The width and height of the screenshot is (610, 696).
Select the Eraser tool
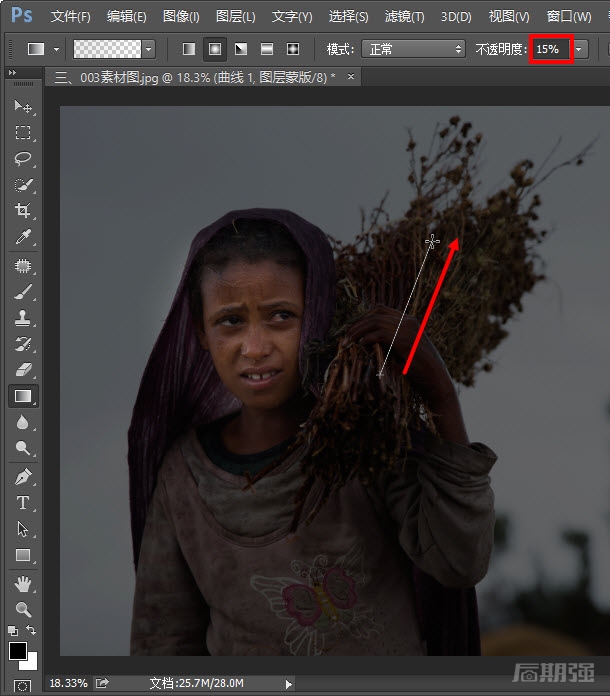23,370
